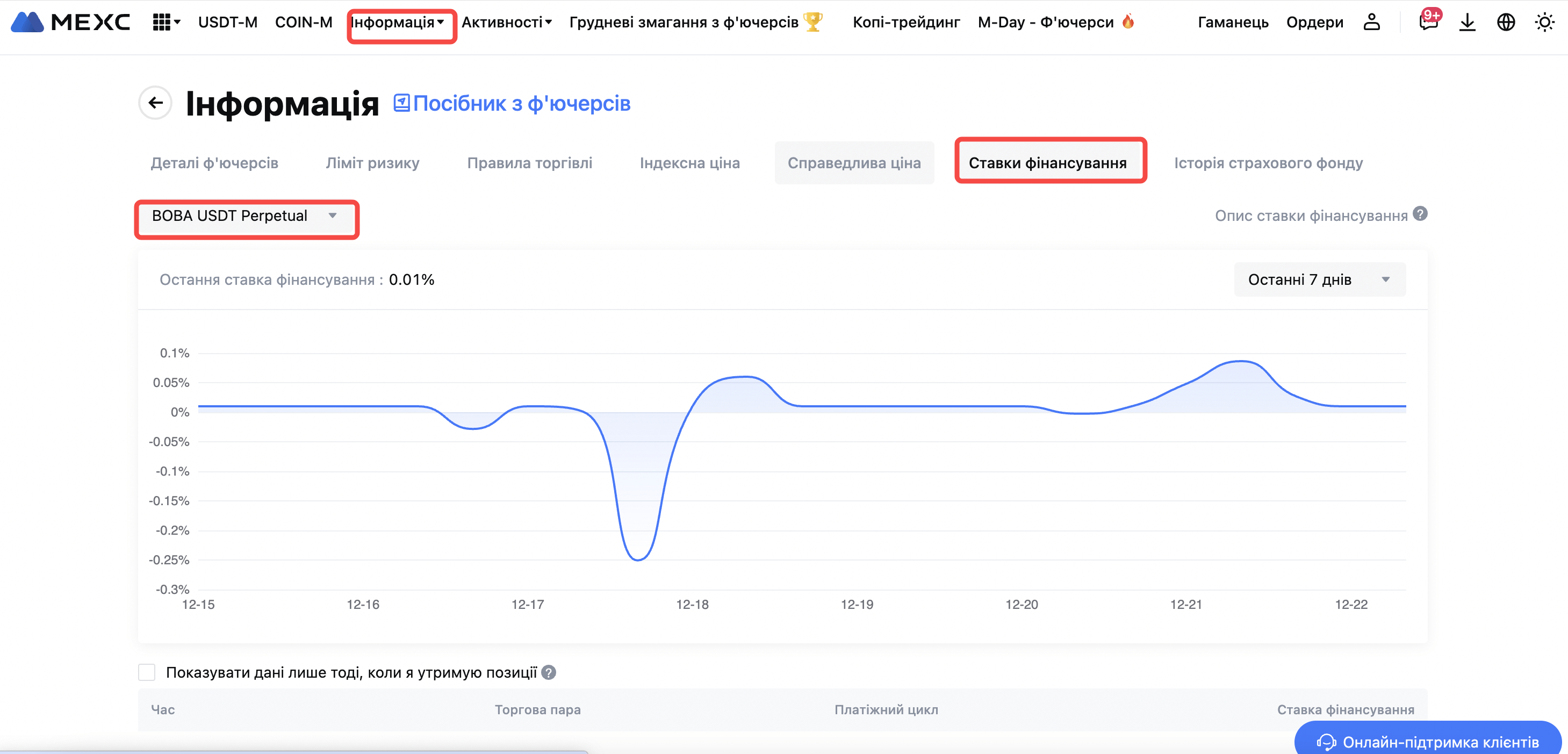This screenshot has width=1568, height=754.
Task: Click funding rate description help icon
Action: click(x=1420, y=214)
